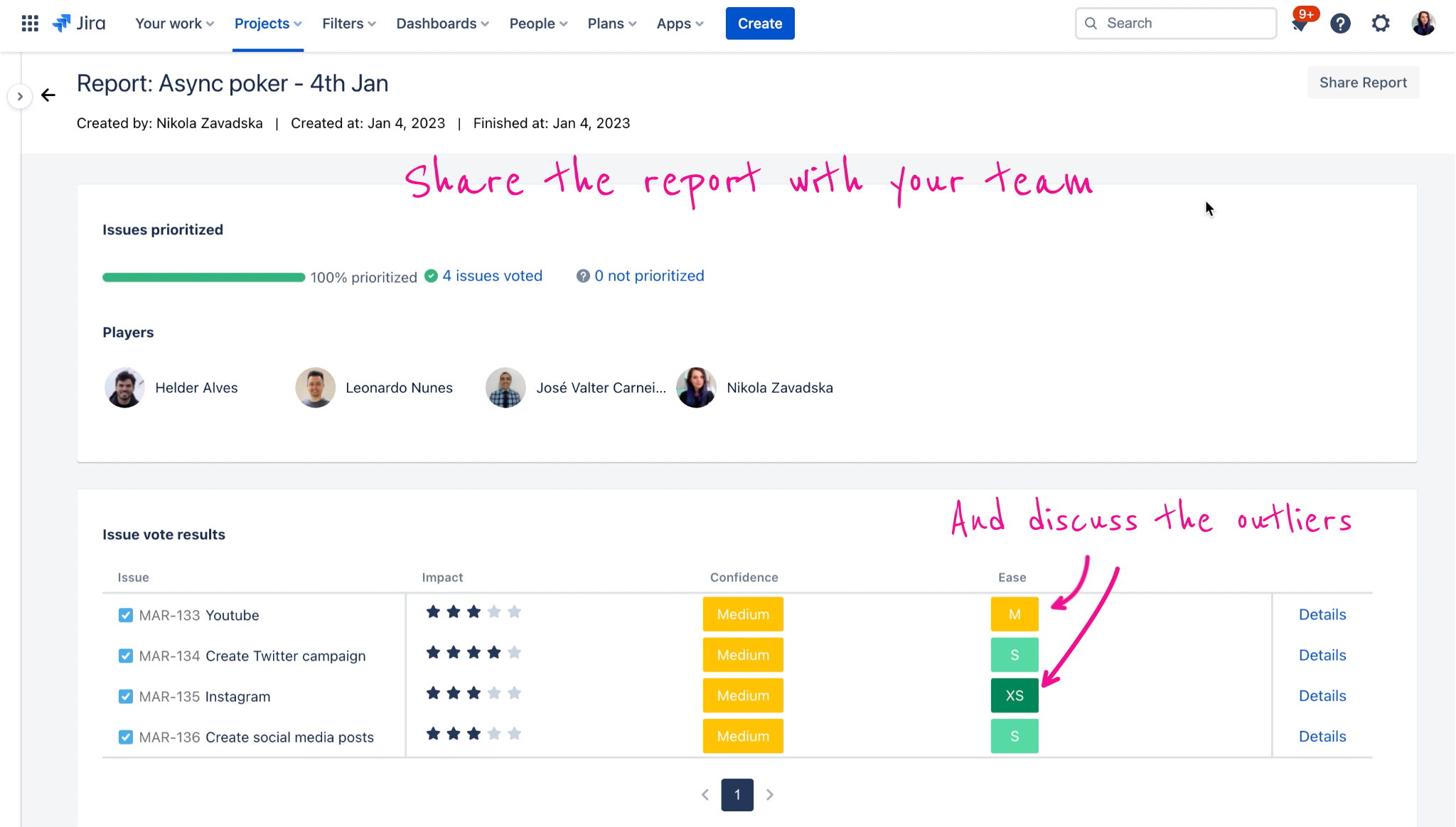Uncheck the MAR-135 Instagram issue
The height and width of the screenshot is (827, 1456).
click(x=125, y=695)
